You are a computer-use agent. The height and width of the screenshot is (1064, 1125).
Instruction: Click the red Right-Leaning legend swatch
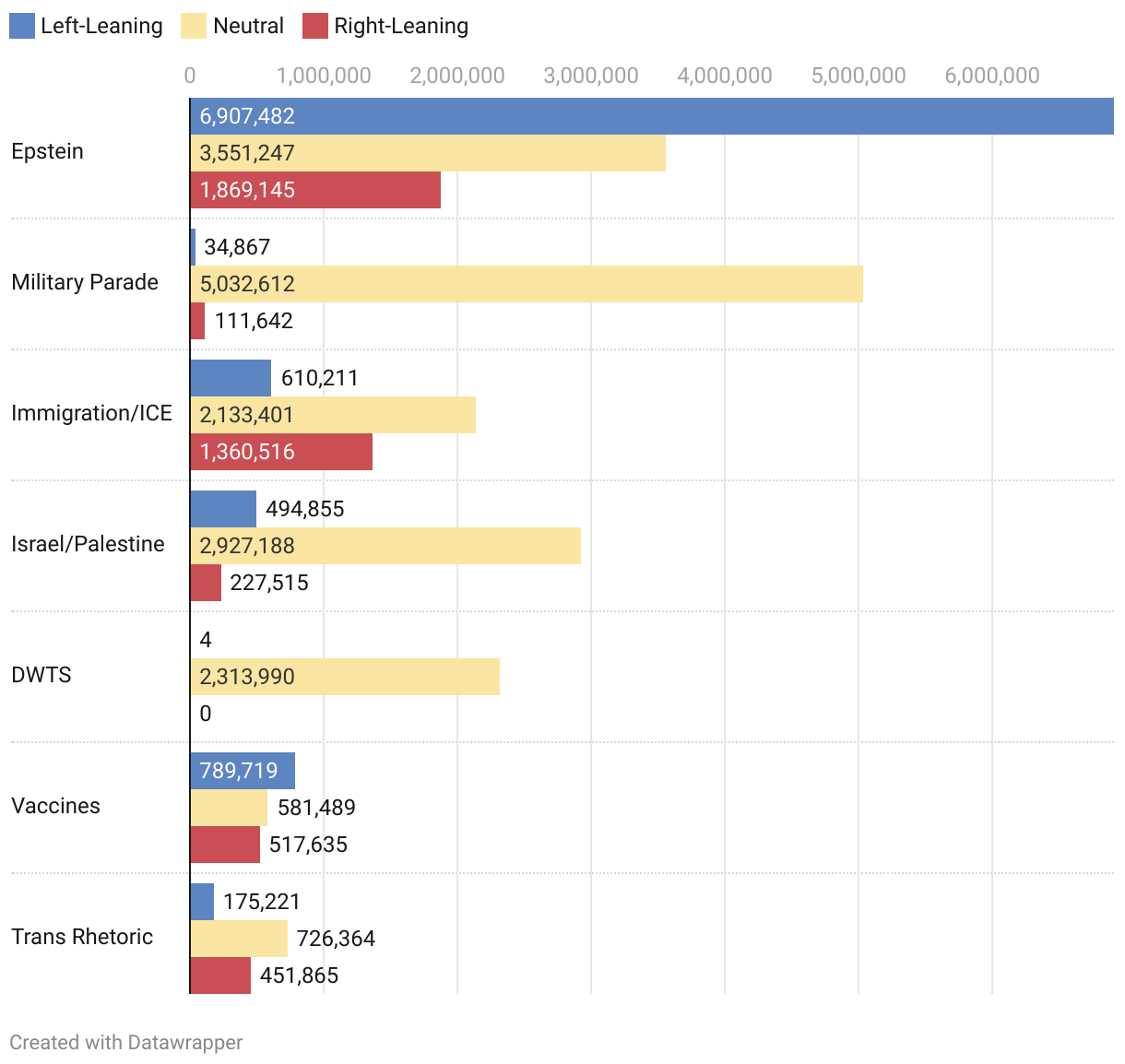(315, 26)
